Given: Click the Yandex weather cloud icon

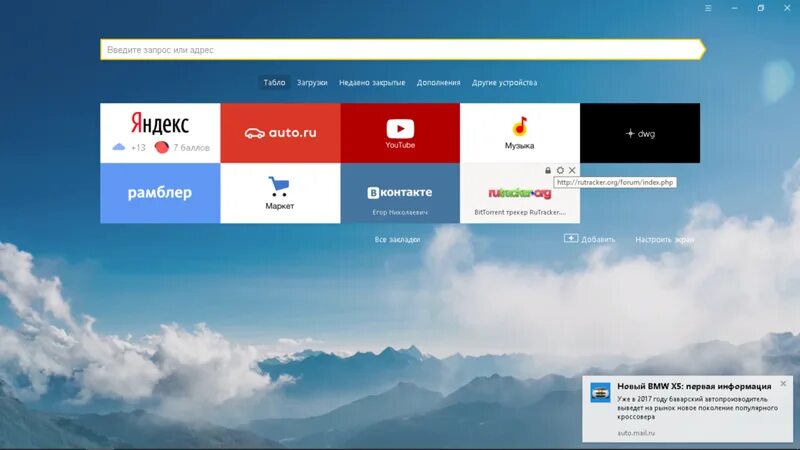Looking at the screenshot, I should click(x=118, y=147).
